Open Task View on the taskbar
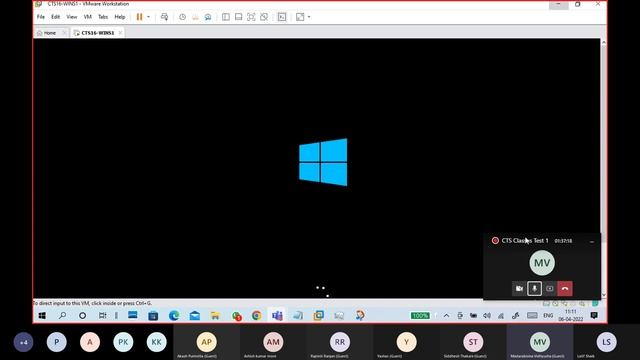Screen dimensions: 640x360 point(102,315)
